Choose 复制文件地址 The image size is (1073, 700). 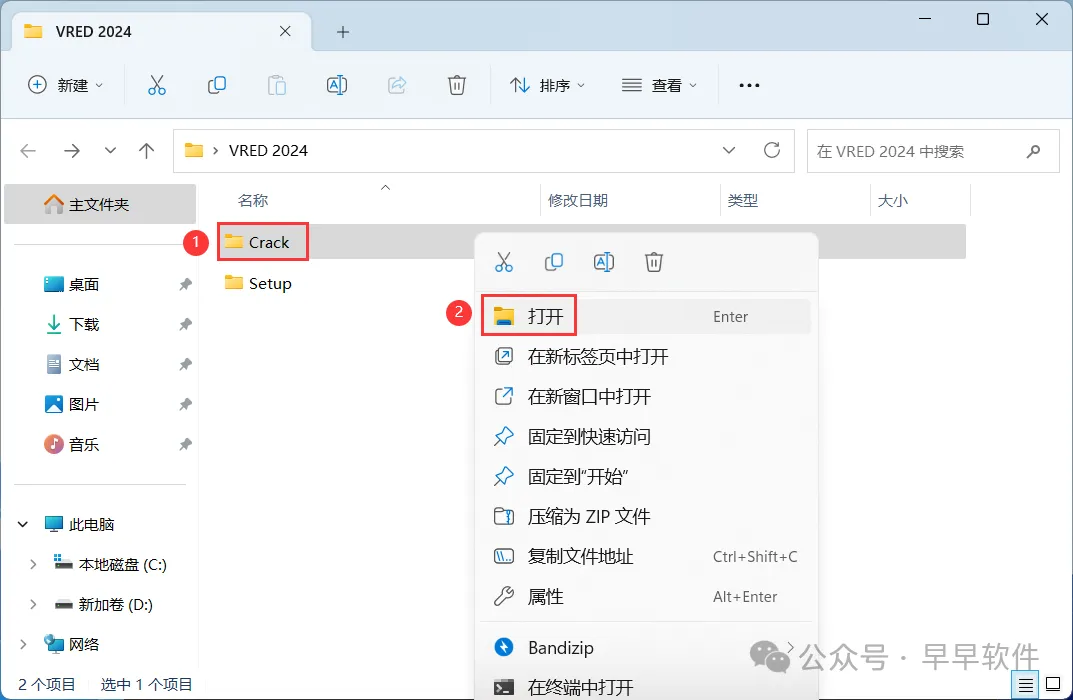pos(646,556)
